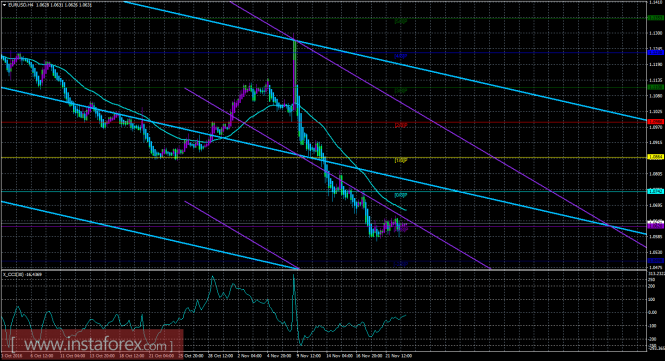This screenshot has width=665, height=361.
Task: Click the red Murrey level text label
Action: (401, 125)
